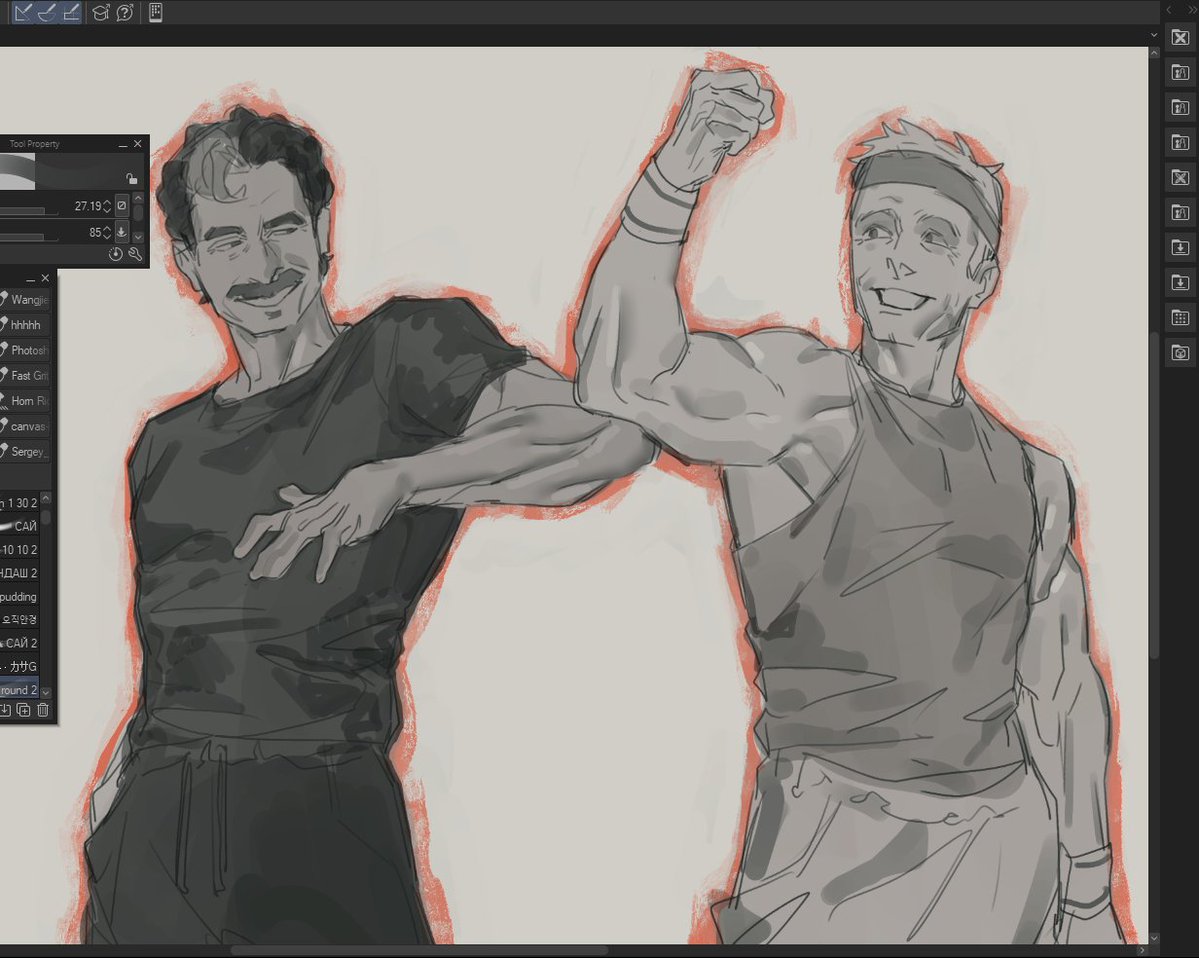Click the brush size stepper arrows at 27.19
Screen dimensions: 1199x958
(107, 206)
